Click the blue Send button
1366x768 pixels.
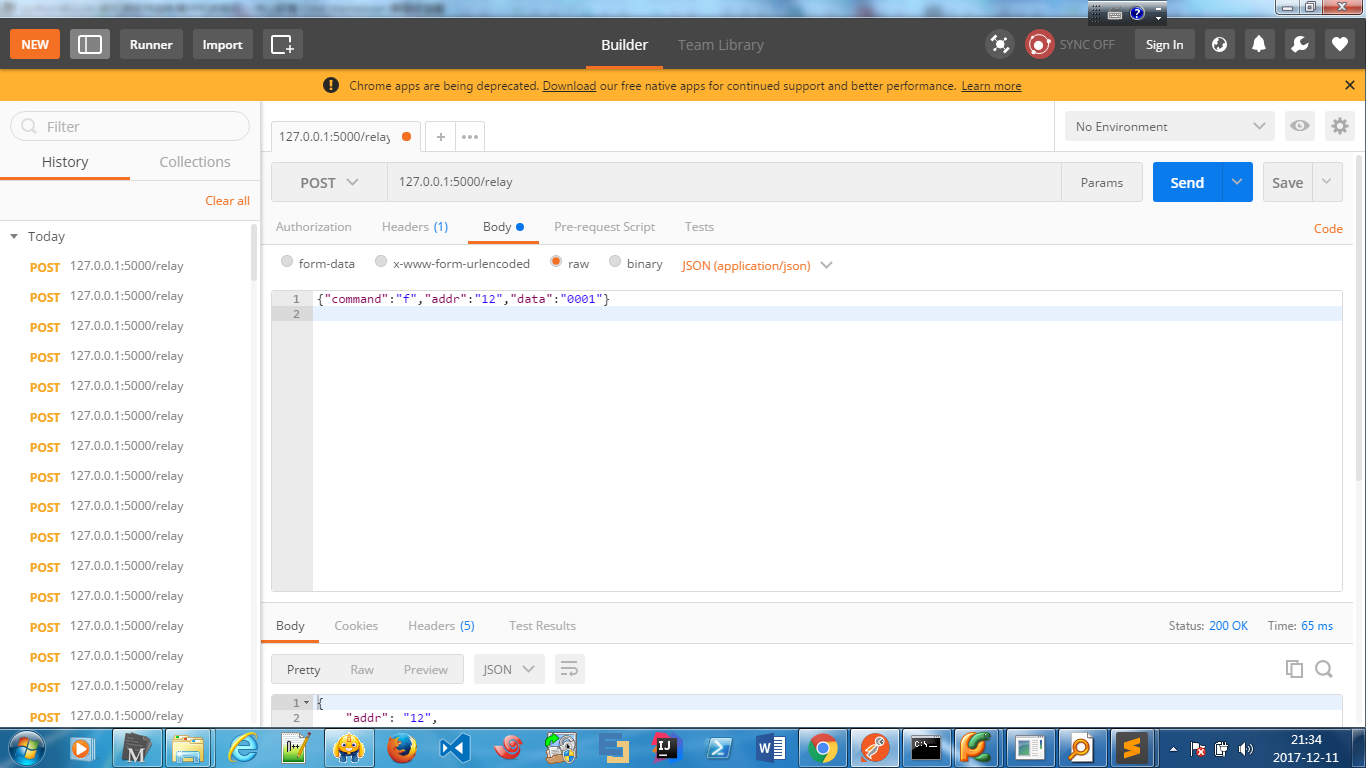(x=1187, y=182)
